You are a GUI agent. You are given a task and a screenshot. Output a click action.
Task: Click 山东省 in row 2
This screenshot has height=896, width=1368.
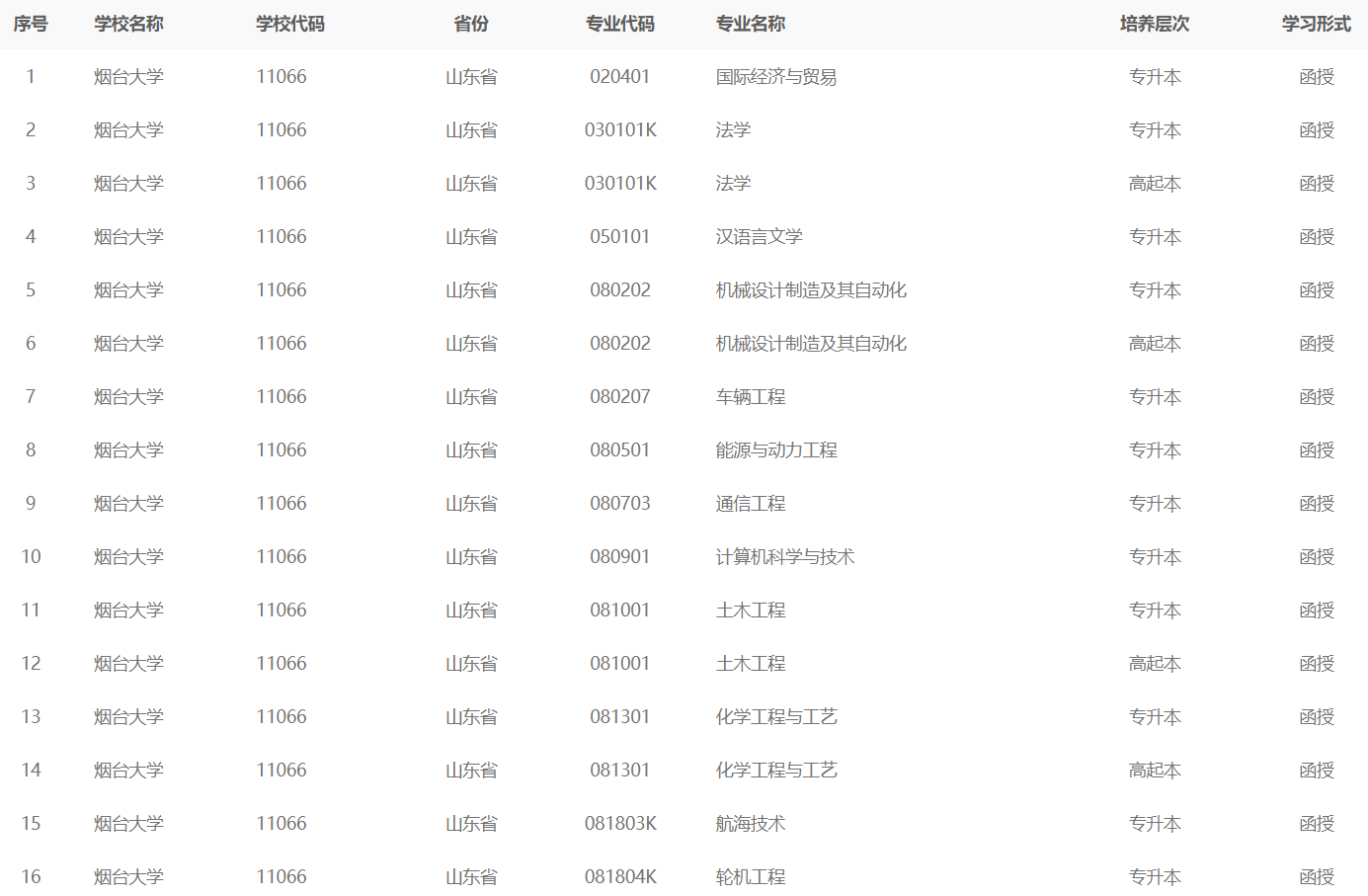coord(471,130)
